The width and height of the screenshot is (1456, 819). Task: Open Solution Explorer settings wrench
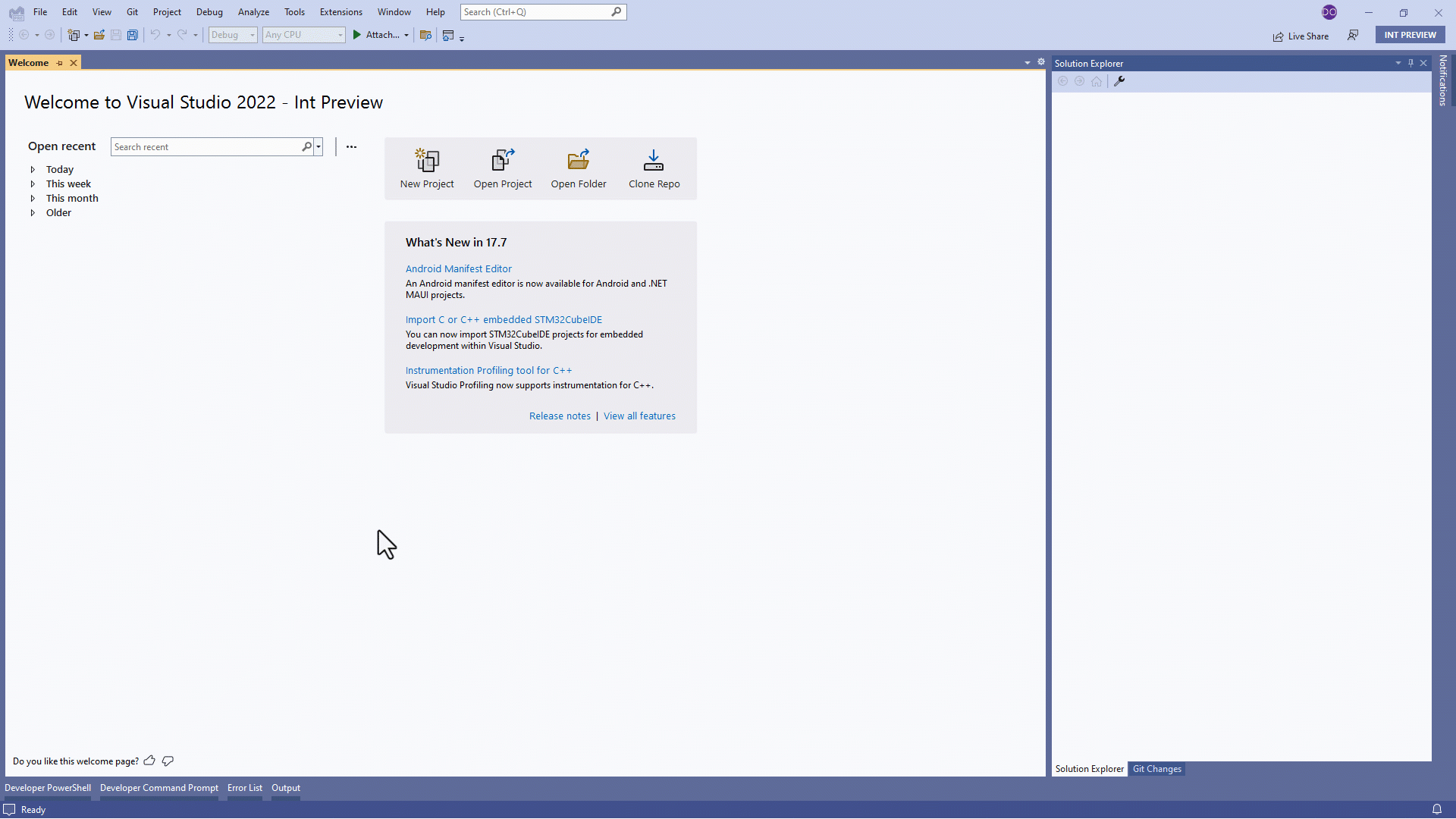[1120, 81]
